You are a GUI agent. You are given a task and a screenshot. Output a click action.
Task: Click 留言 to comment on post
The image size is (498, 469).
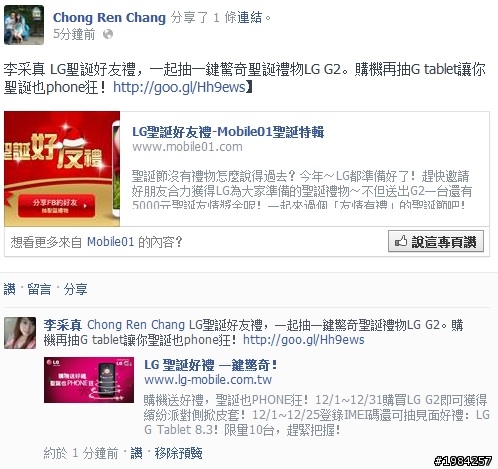click(x=39, y=289)
